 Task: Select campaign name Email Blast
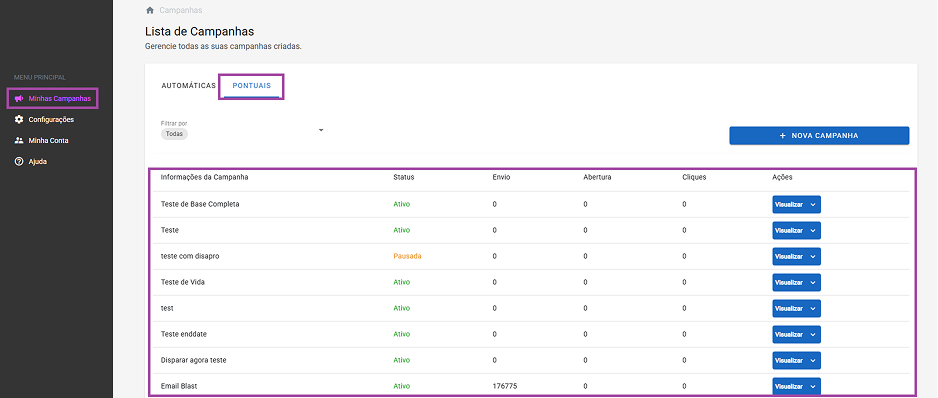179,386
